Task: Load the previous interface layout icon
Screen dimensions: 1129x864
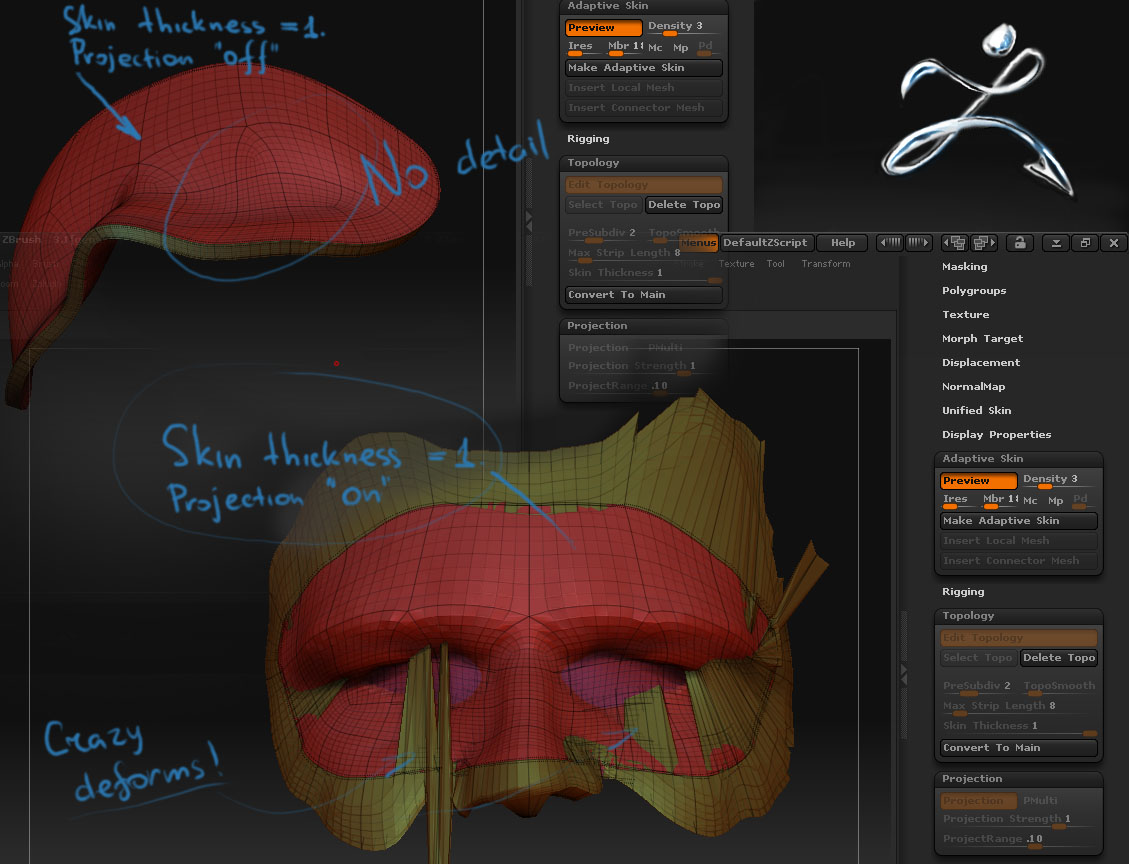Action: (955, 243)
